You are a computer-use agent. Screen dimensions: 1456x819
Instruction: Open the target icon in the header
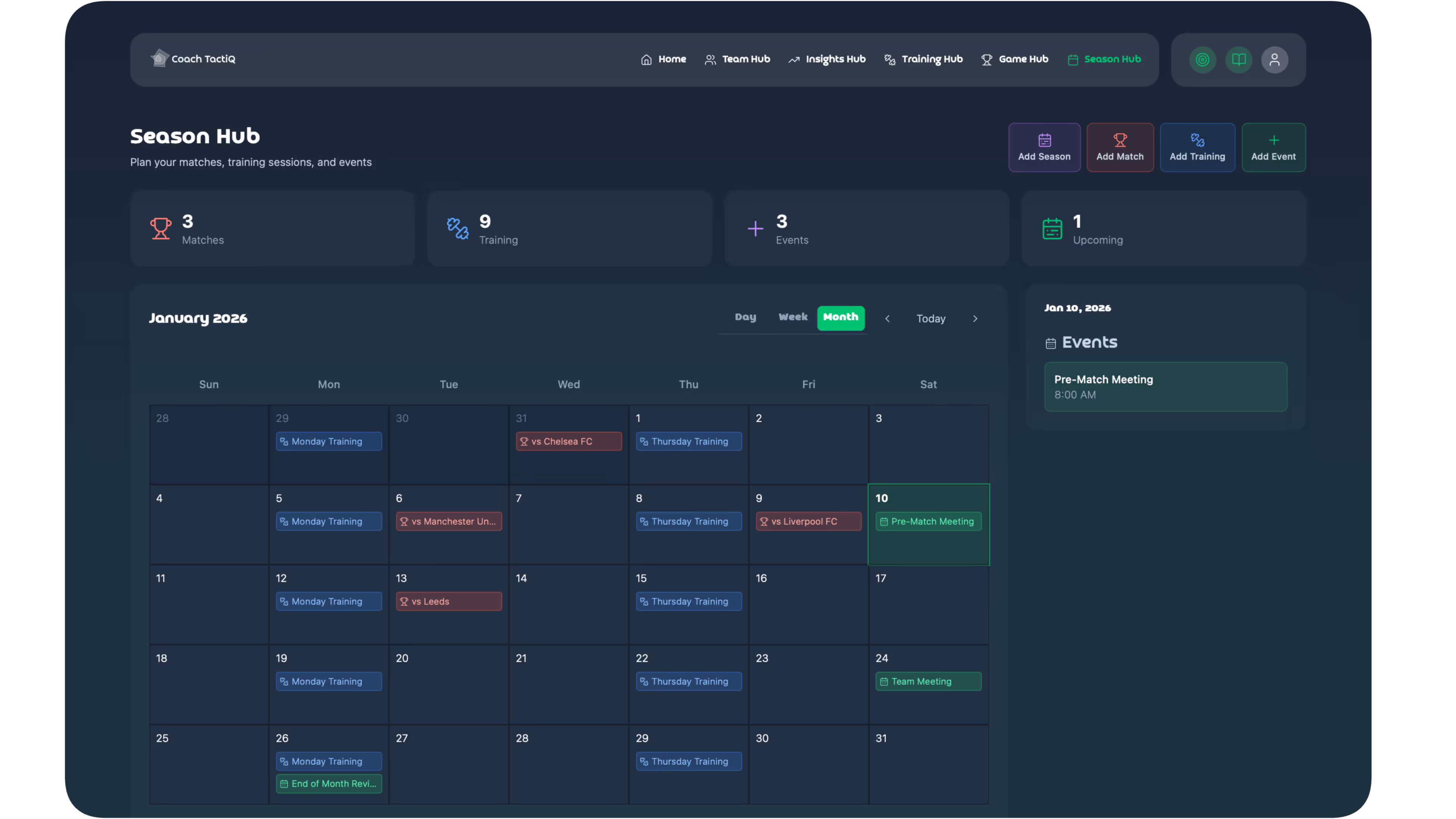[x=1202, y=60]
